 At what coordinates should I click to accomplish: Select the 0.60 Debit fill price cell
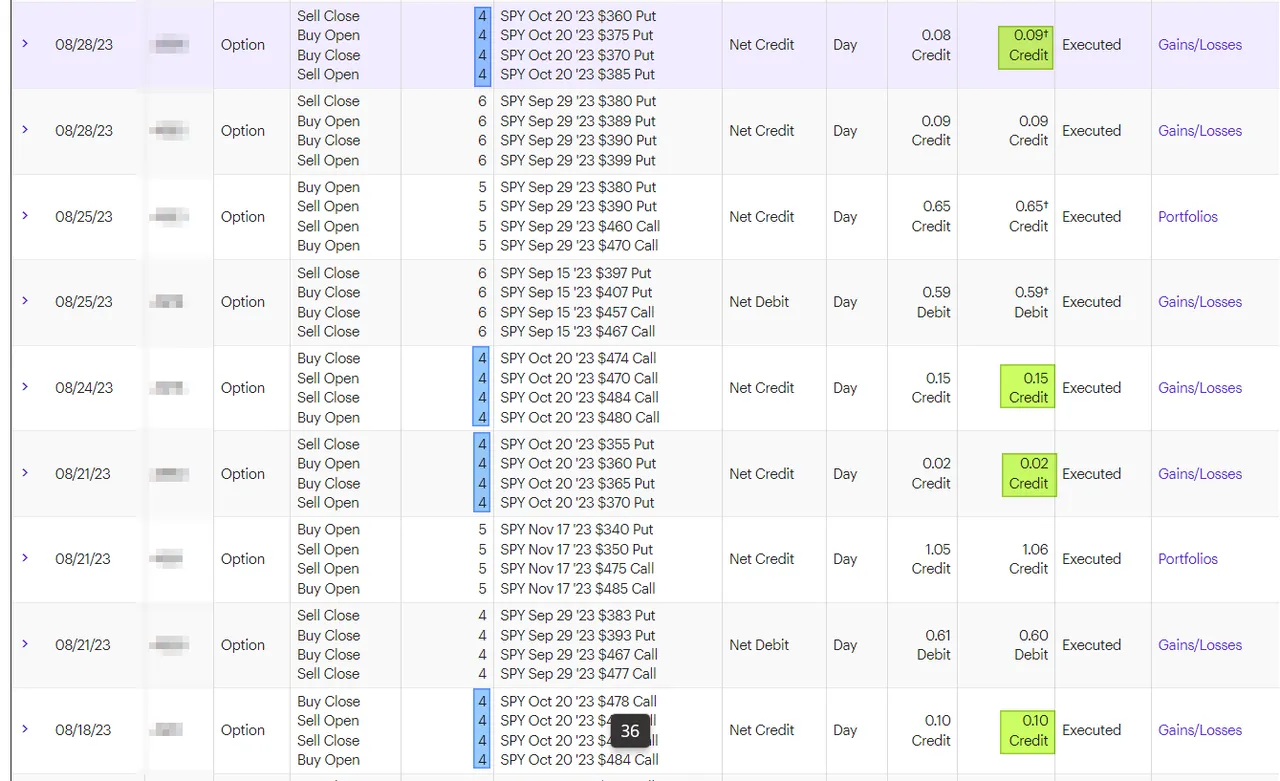1031,645
